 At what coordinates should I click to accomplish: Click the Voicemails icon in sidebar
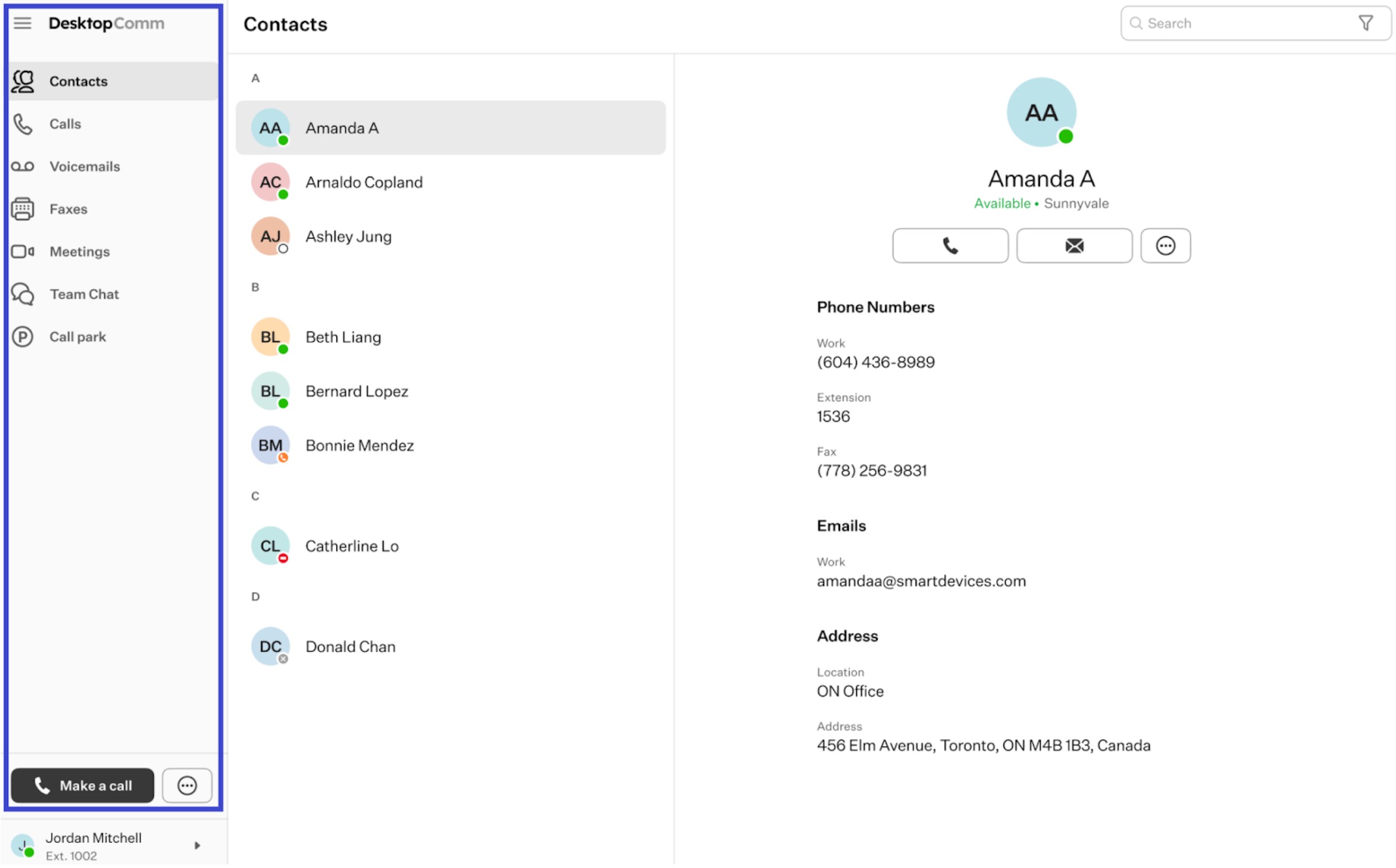[x=23, y=166]
